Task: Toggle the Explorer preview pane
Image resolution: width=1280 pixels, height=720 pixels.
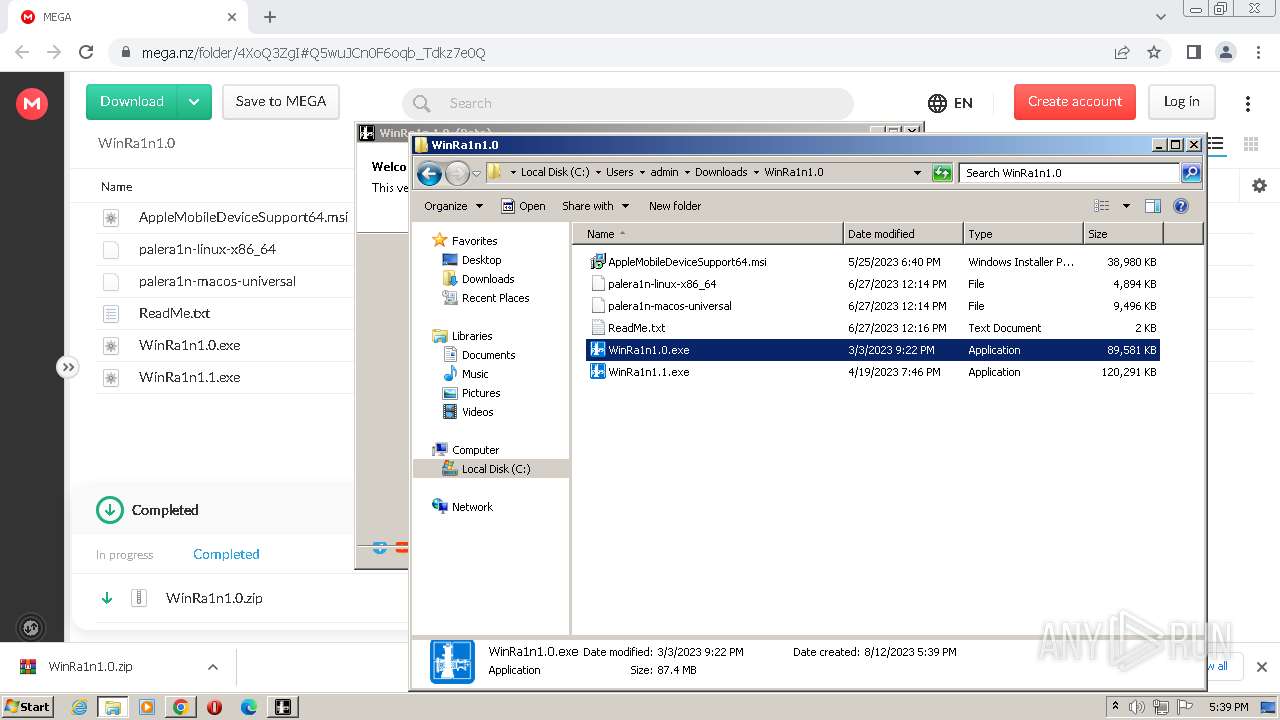Action: [x=1152, y=206]
